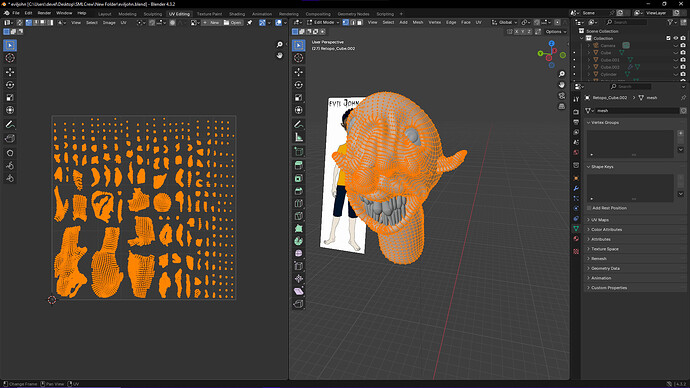The height and width of the screenshot is (388, 690).
Task: Click the mesh data name field
Action: 637,110
